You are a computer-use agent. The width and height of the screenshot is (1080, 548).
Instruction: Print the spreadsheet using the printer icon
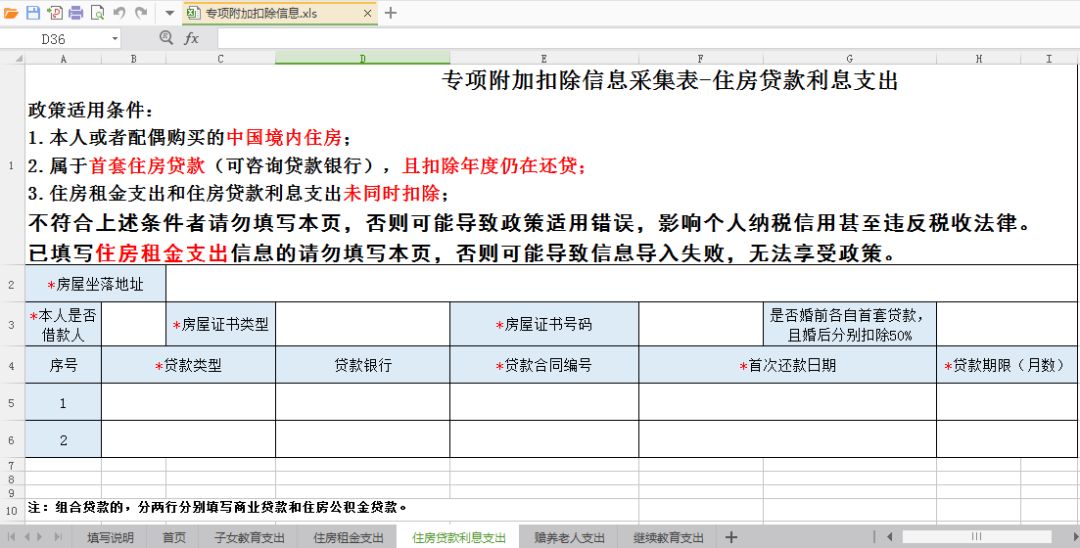(75, 13)
